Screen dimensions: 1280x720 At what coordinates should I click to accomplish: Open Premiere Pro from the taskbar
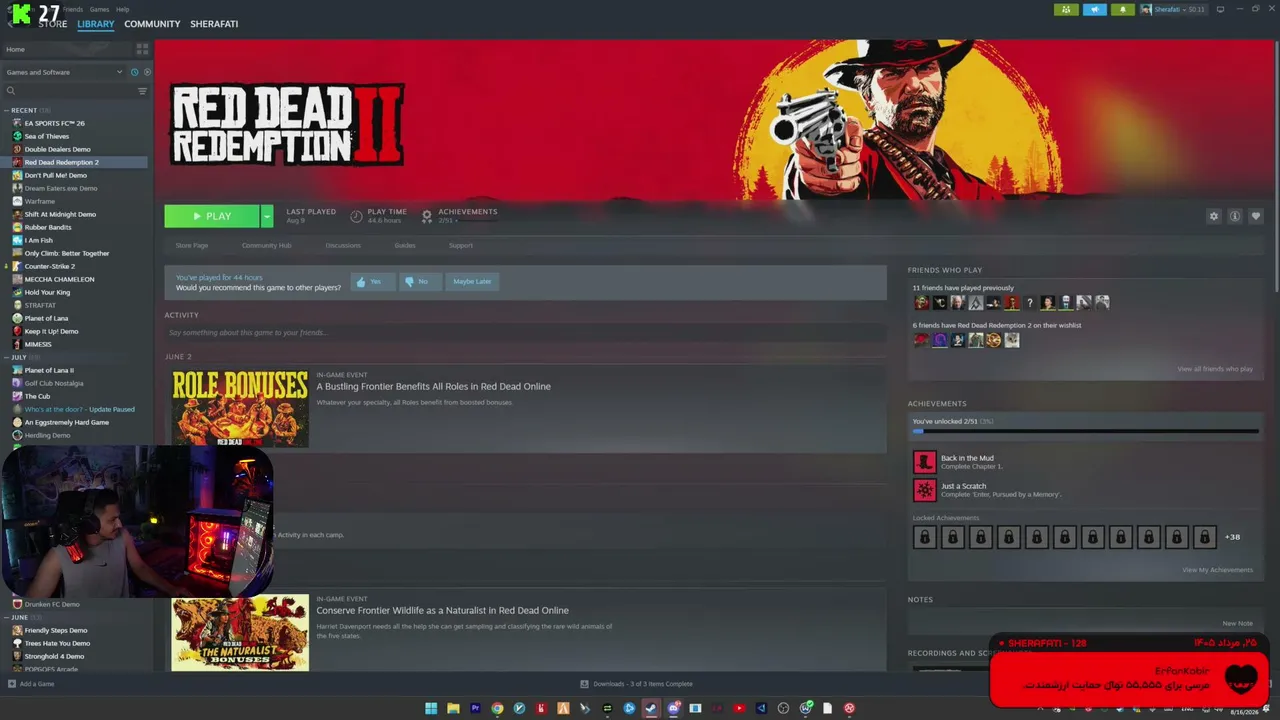(x=475, y=709)
